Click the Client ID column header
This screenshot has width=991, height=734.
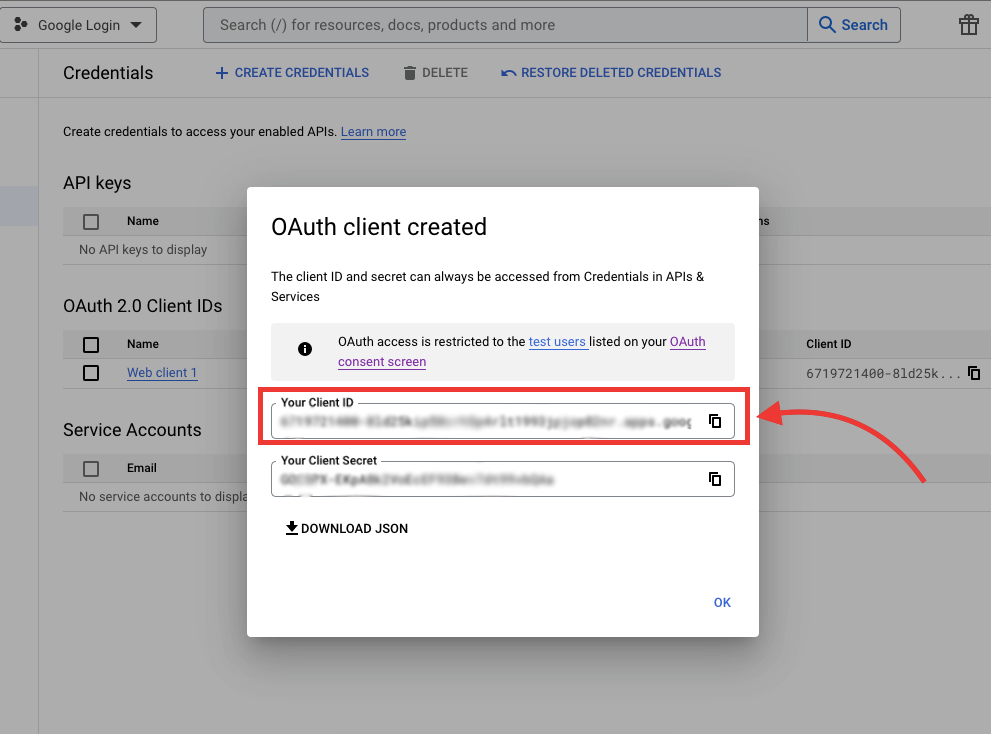coord(829,344)
